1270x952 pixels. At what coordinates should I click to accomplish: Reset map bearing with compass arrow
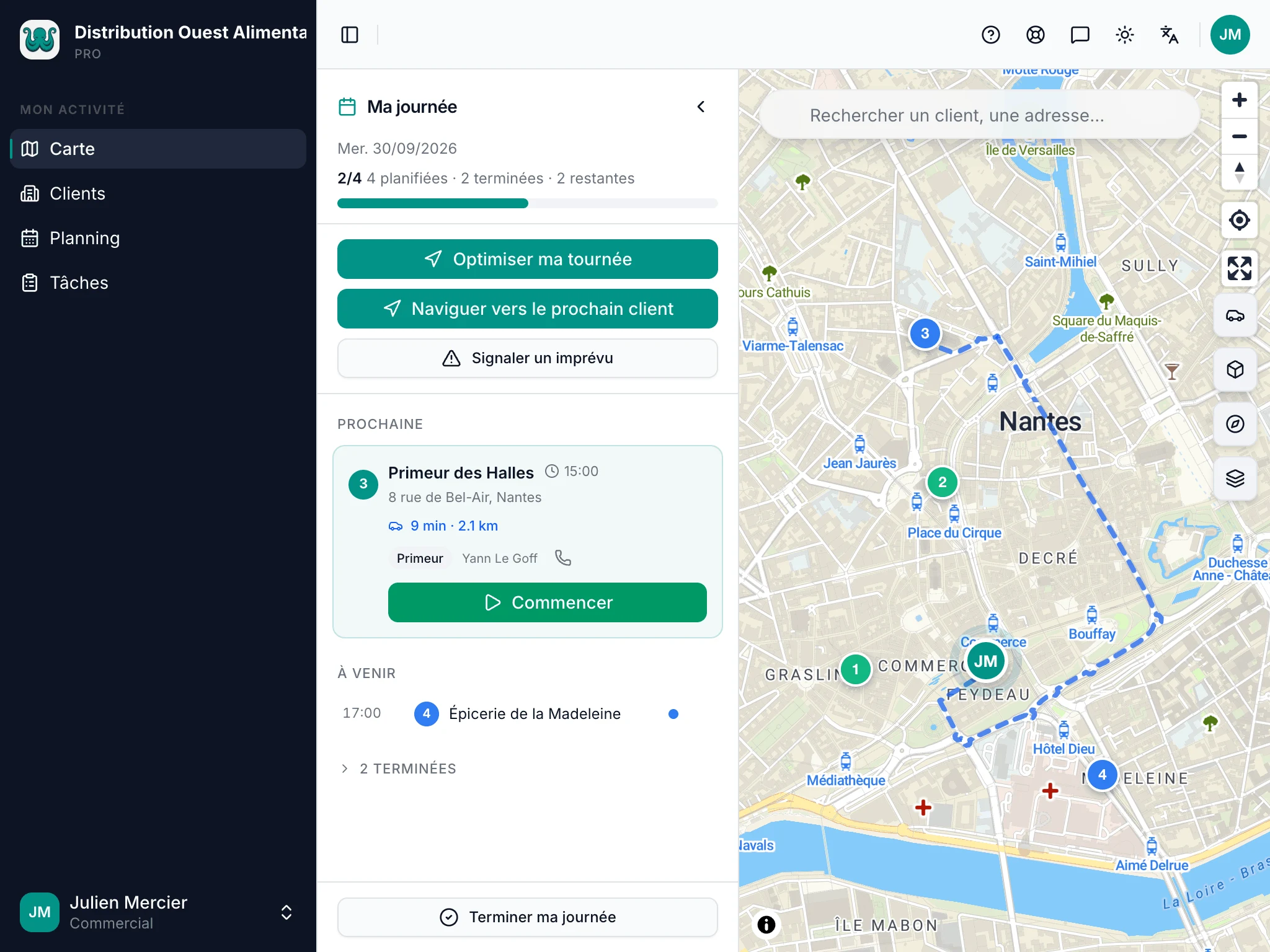1240,172
